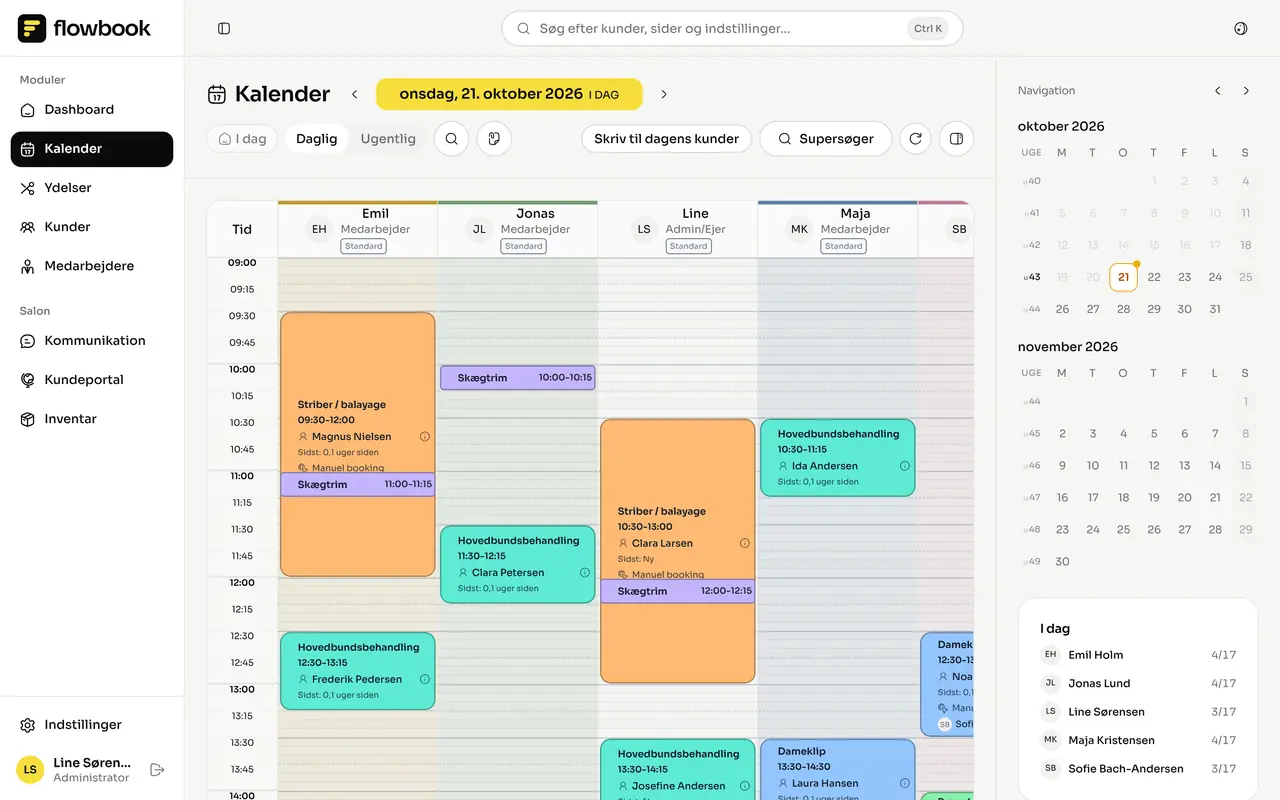Image resolution: width=1280 pixels, height=800 pixels.
Task: Open Kundeportal in the sidebar
Action: tap(92, 380)
